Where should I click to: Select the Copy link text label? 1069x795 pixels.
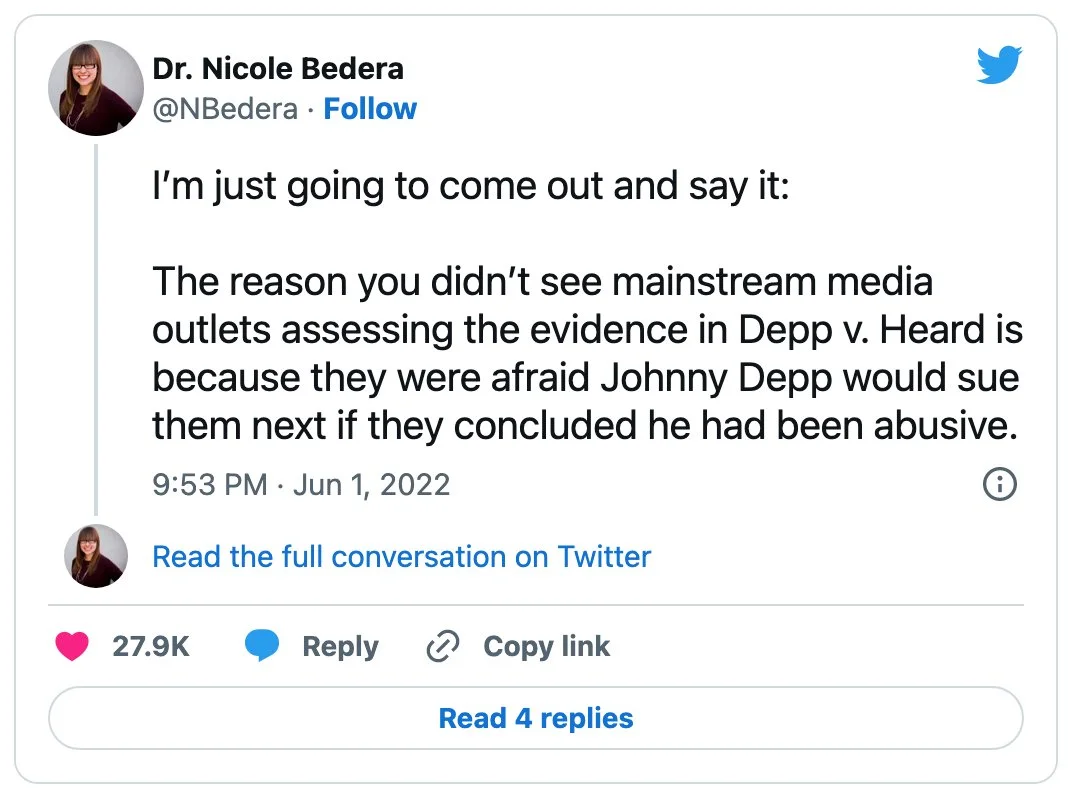(546, 647)
